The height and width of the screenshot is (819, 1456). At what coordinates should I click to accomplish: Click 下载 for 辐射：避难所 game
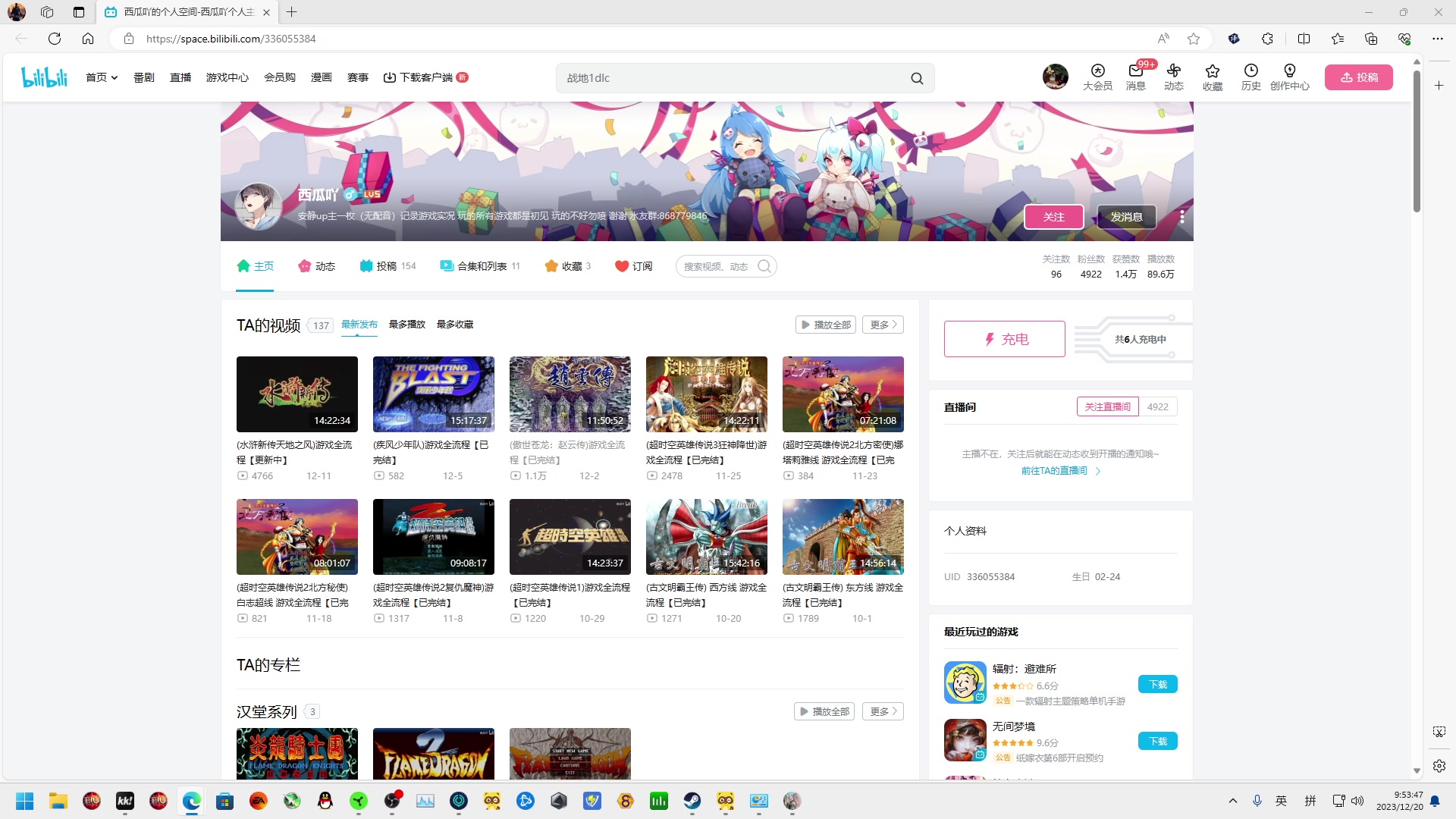click(1157, 683)
